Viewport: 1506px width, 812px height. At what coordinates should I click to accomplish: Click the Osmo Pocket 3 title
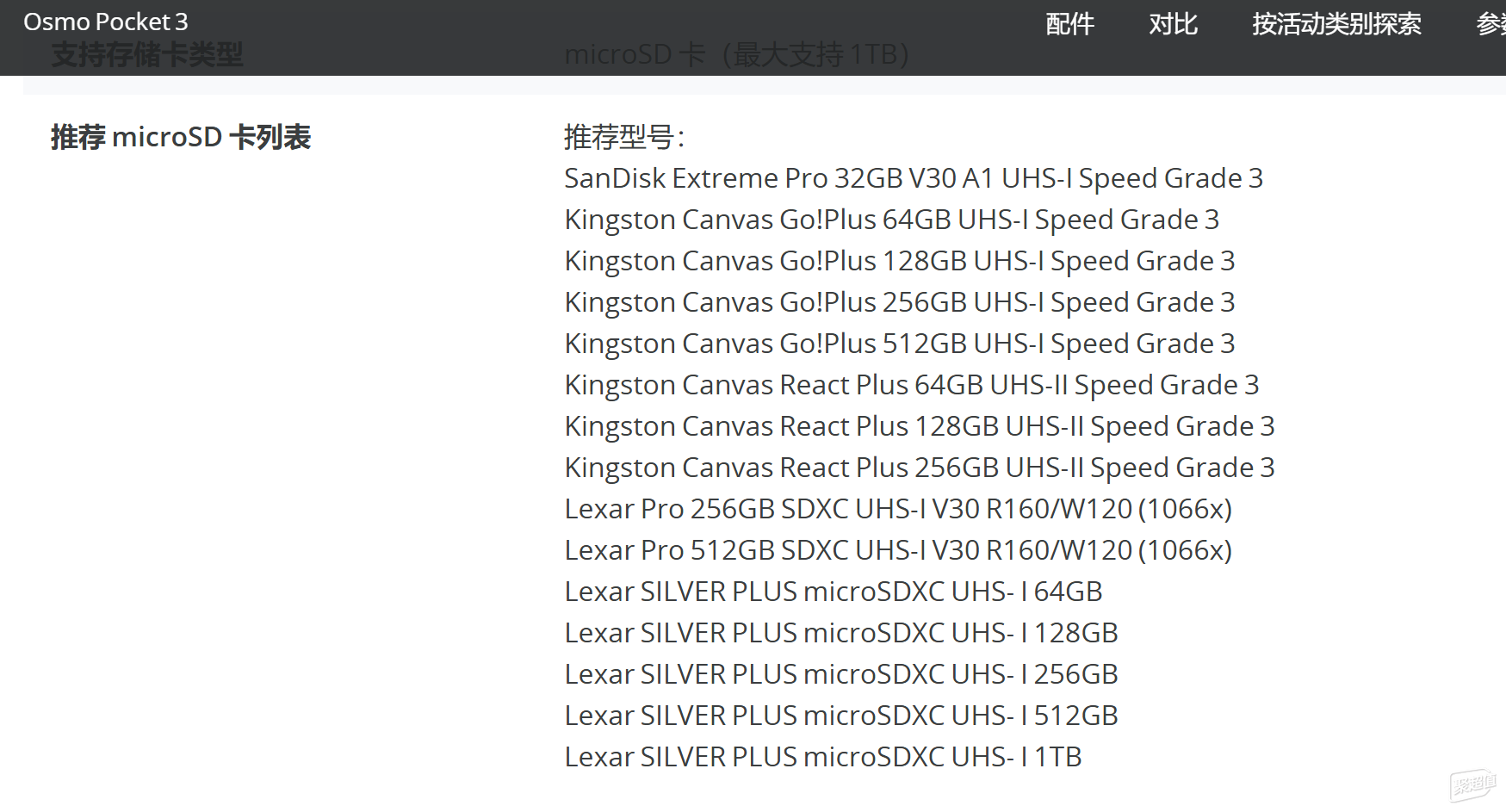tap(106, 22)
